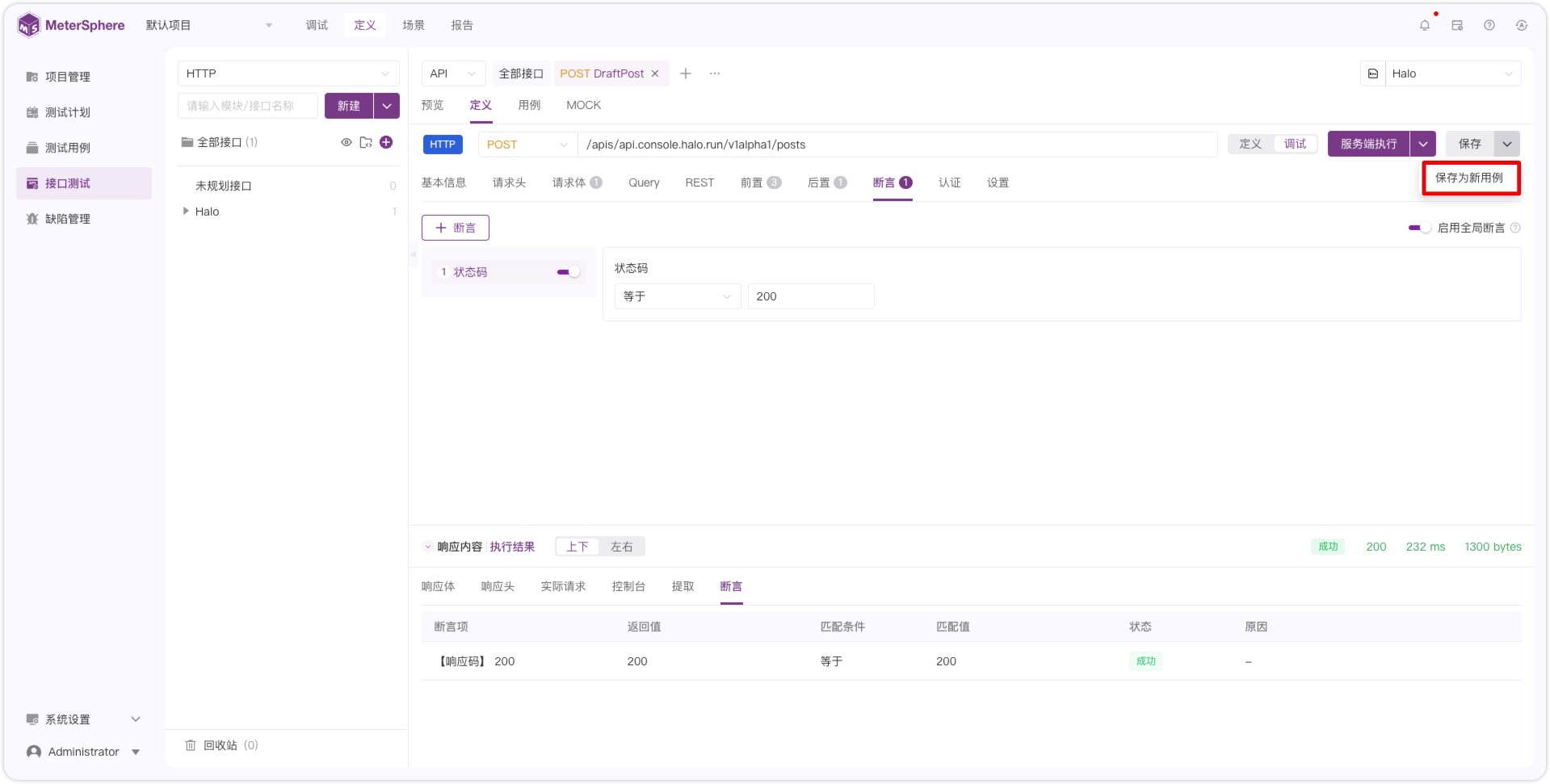
Task: Click the 回收站 trash icon
Action: tap(191, 745)
